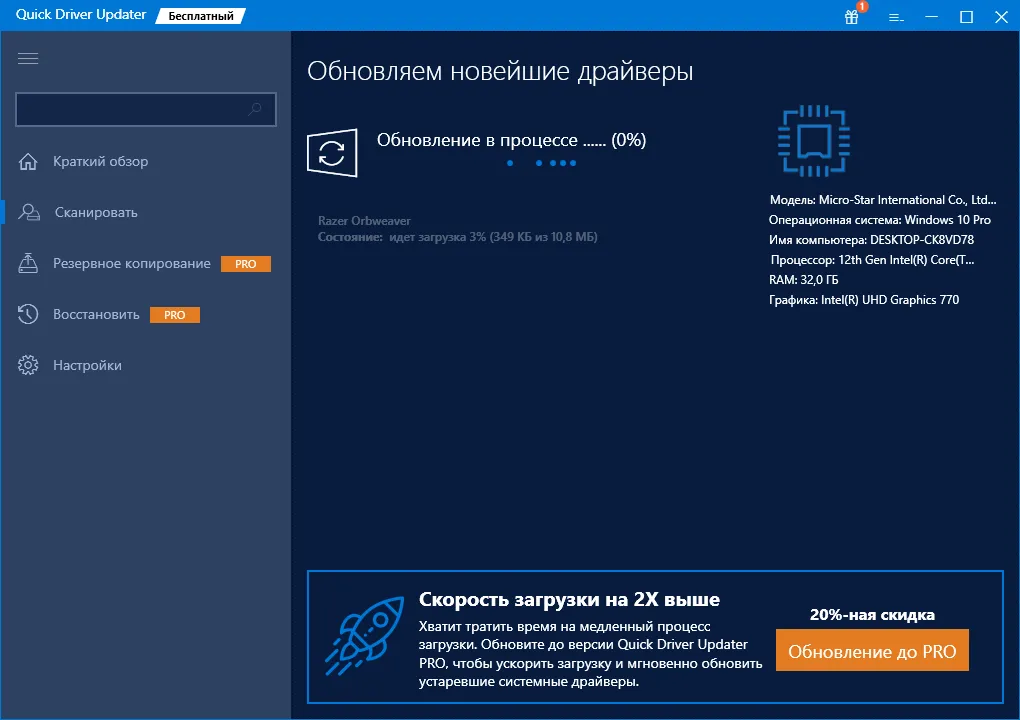Click the Quick Driver Updater title text

click(x=81, y=14)
